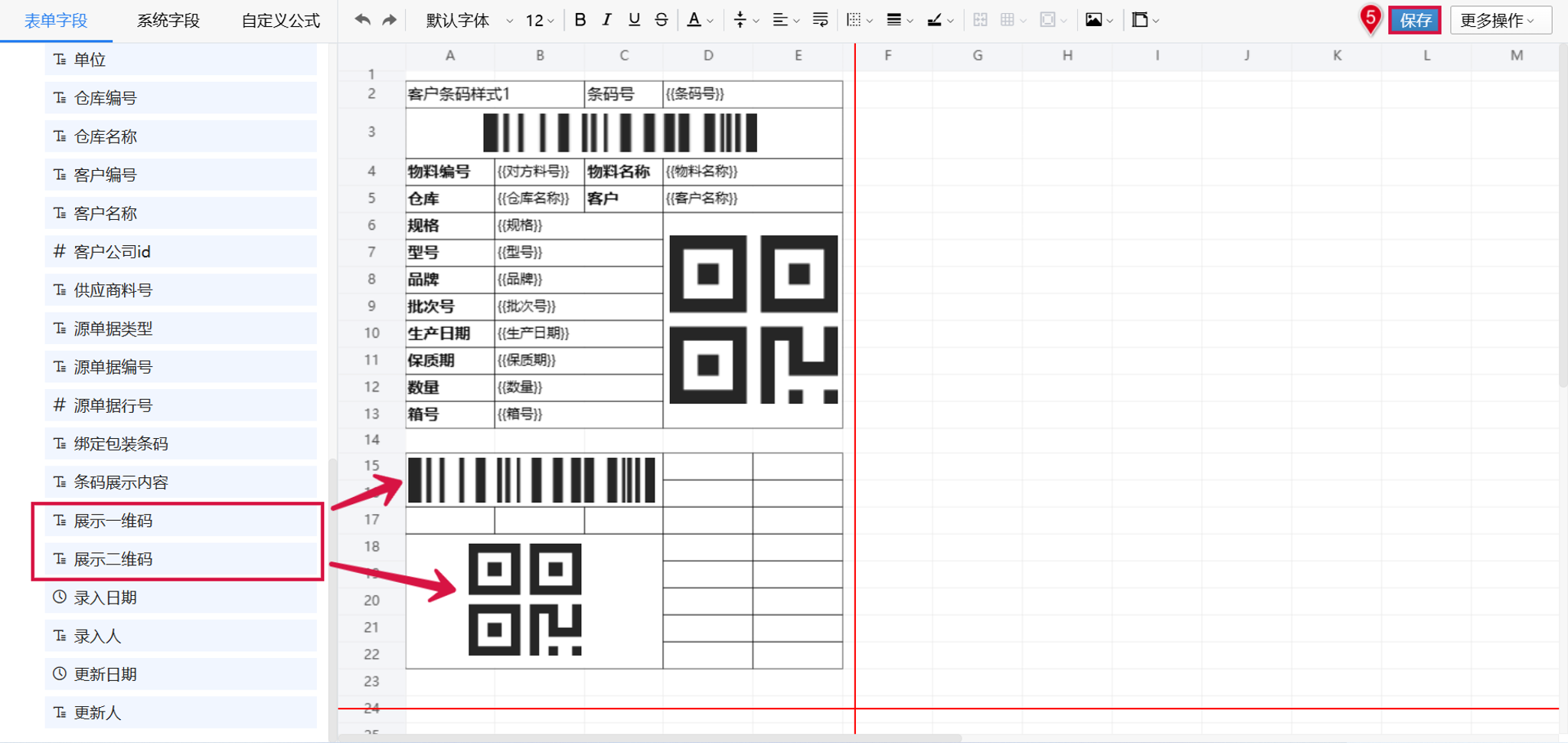This screenshot has width=1568, height=743.
Task: Select column header F
Action: click(x=888, y=55)
